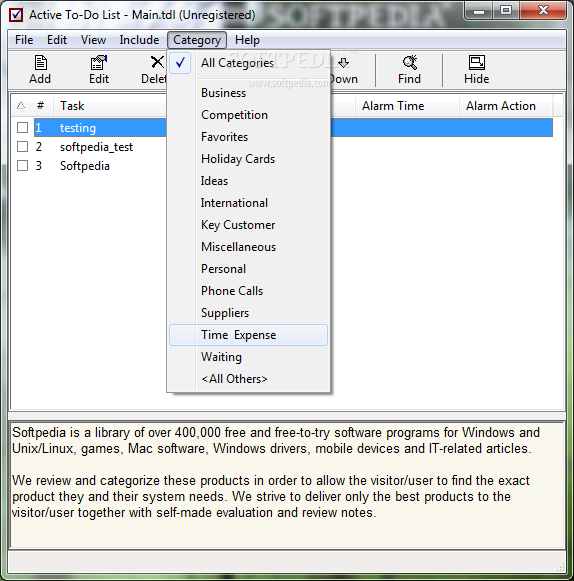Viewport: 574px width, 581px height.
Task: Select the task row named Softpedia
Action: click(85, 166)
